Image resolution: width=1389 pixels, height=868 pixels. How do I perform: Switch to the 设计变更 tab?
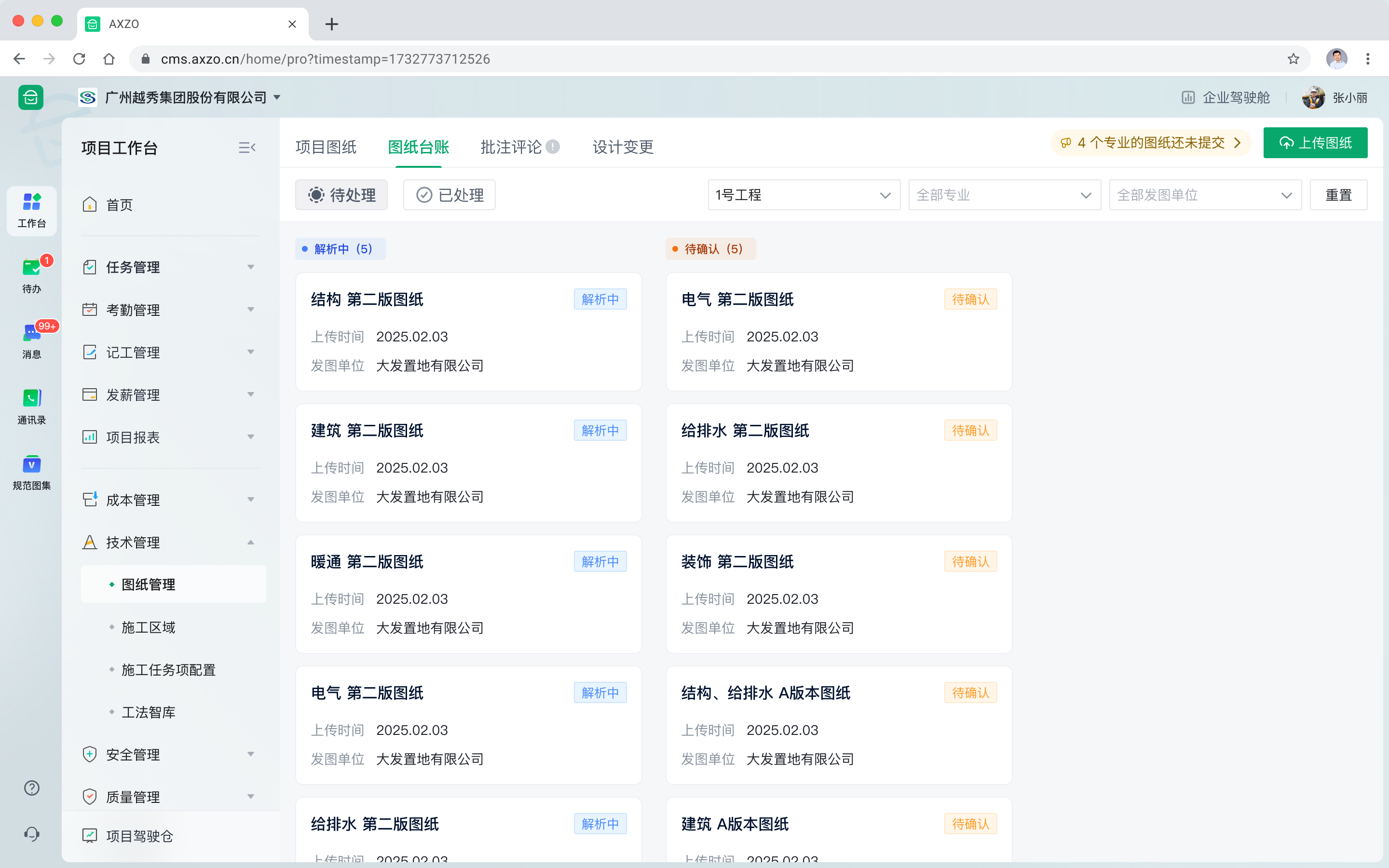coord(622,147)
